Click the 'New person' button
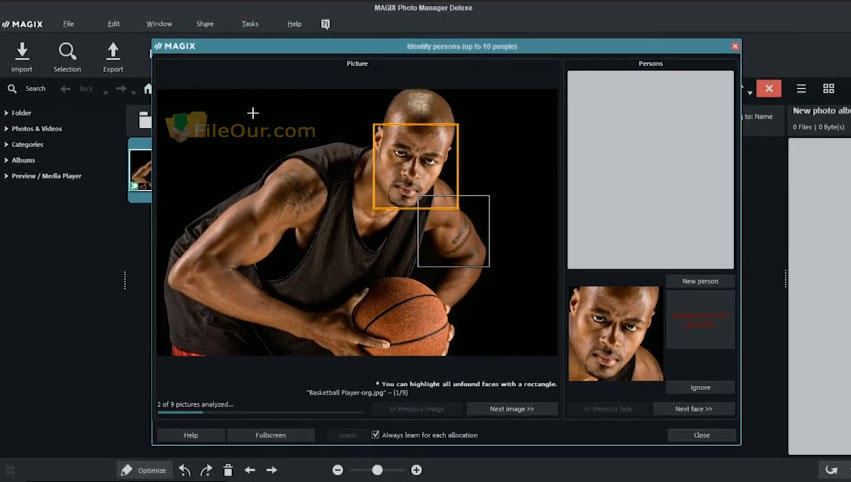 click(700, 281)
